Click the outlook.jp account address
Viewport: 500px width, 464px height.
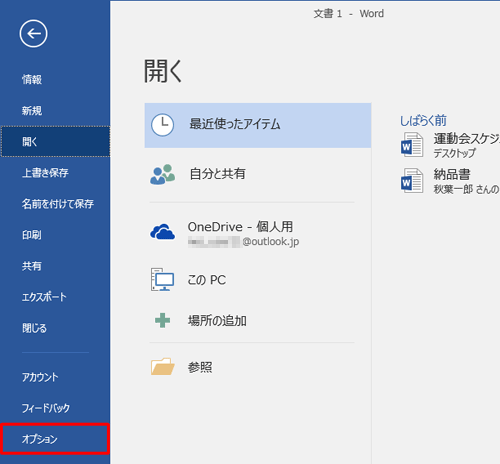point(243,242)
